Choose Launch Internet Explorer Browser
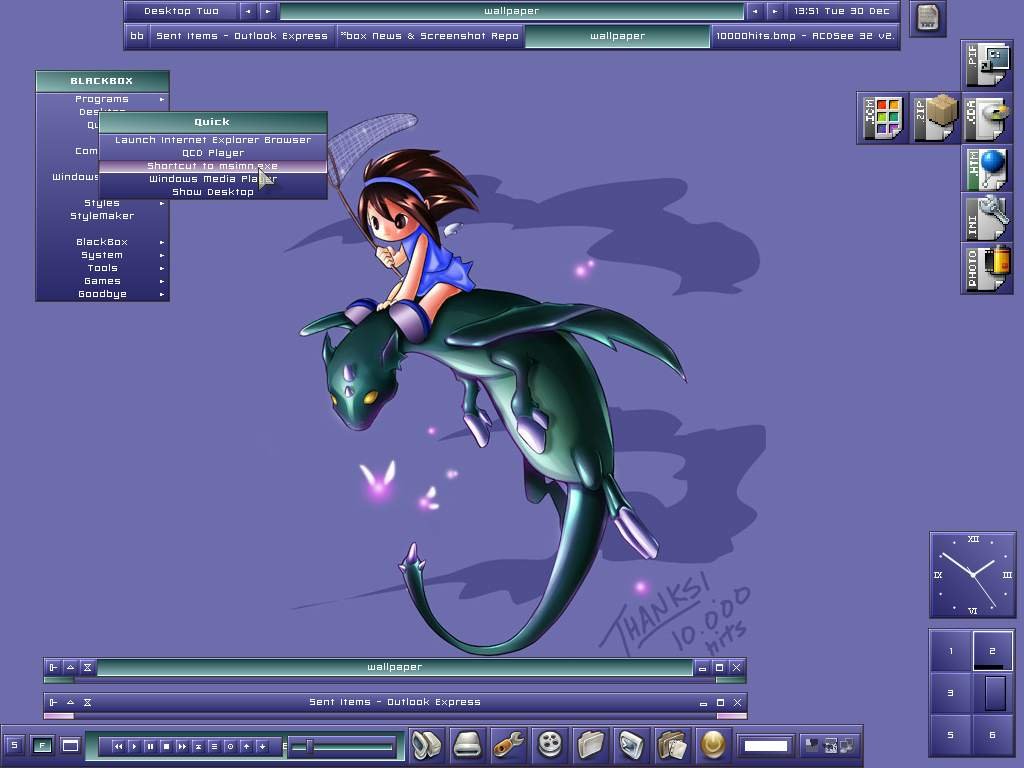 pos(213,140)
